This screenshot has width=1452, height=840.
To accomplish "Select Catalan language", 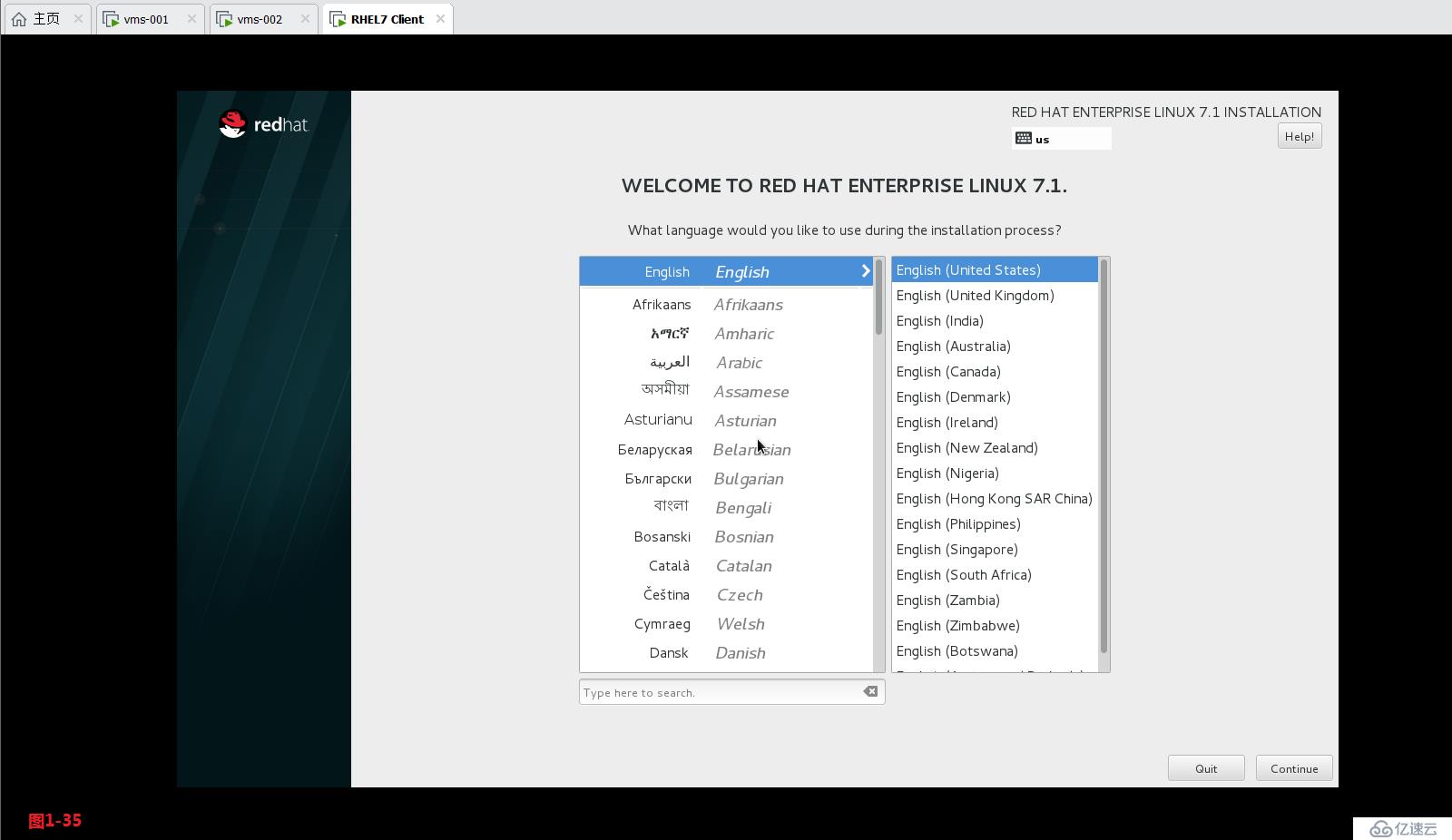I will click(726, 566).
